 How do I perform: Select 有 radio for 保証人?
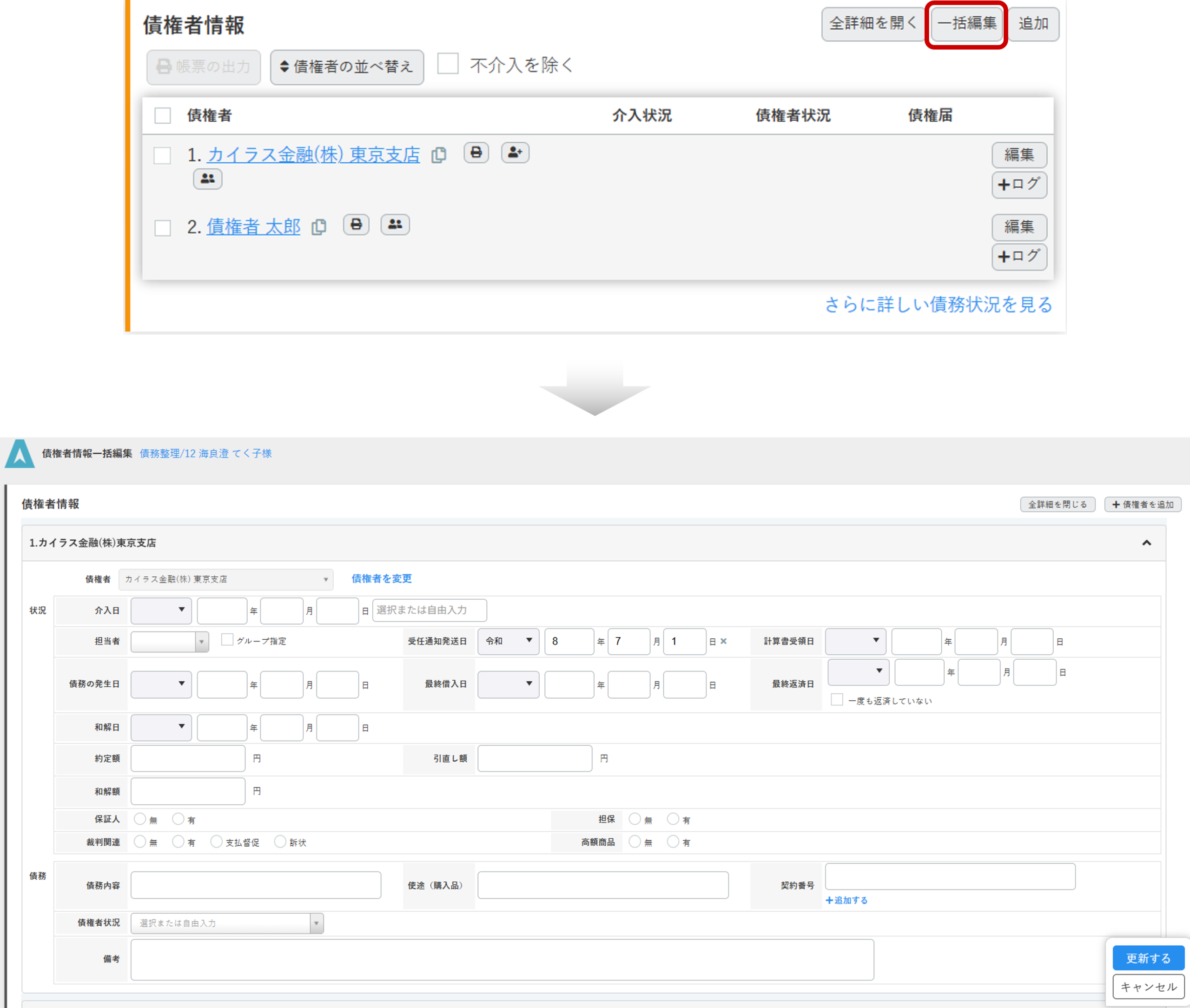(x=178, y=819)
